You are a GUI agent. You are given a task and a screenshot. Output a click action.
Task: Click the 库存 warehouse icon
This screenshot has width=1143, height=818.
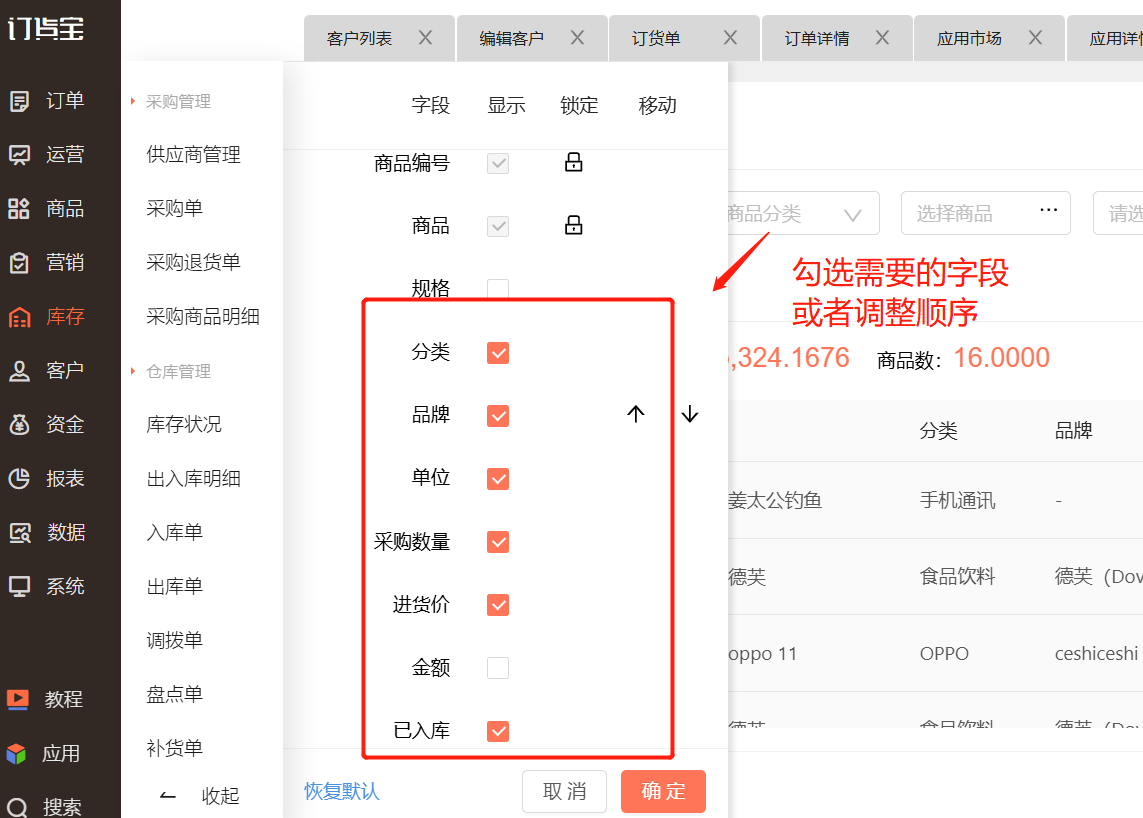point(19,317)
